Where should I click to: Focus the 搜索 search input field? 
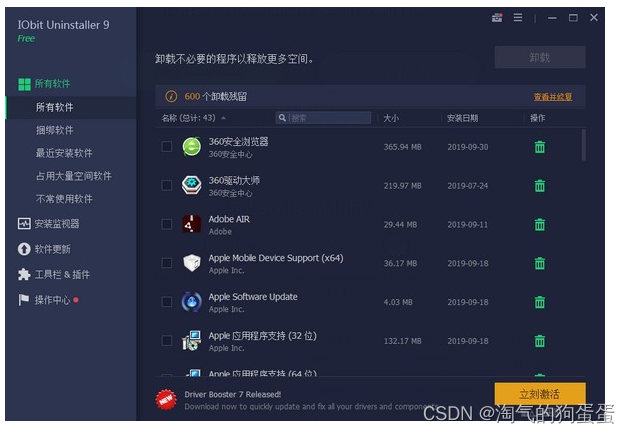pyautogui.click(x=323, y=118)
